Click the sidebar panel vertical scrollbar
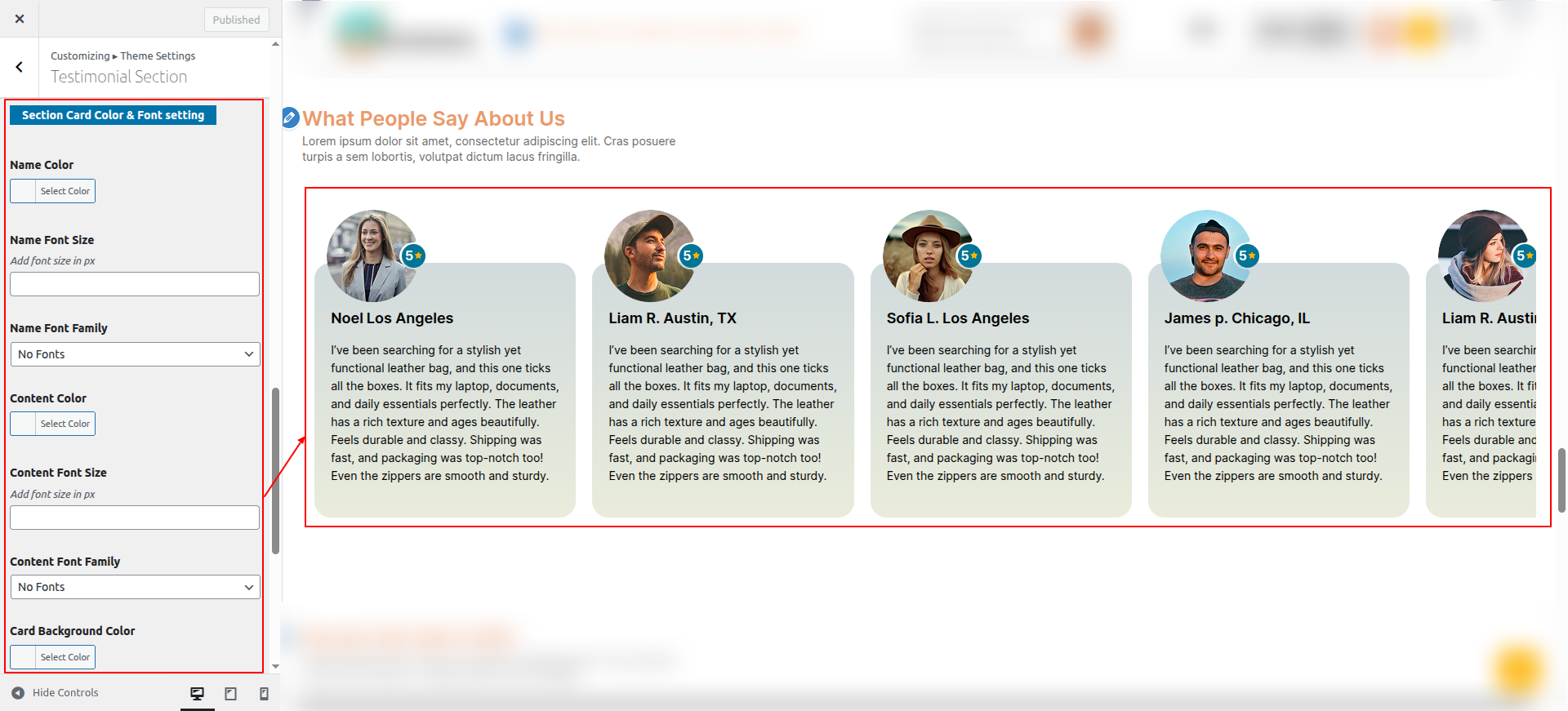The width and height of the screenshot is (1568, 711). point(275,471)
